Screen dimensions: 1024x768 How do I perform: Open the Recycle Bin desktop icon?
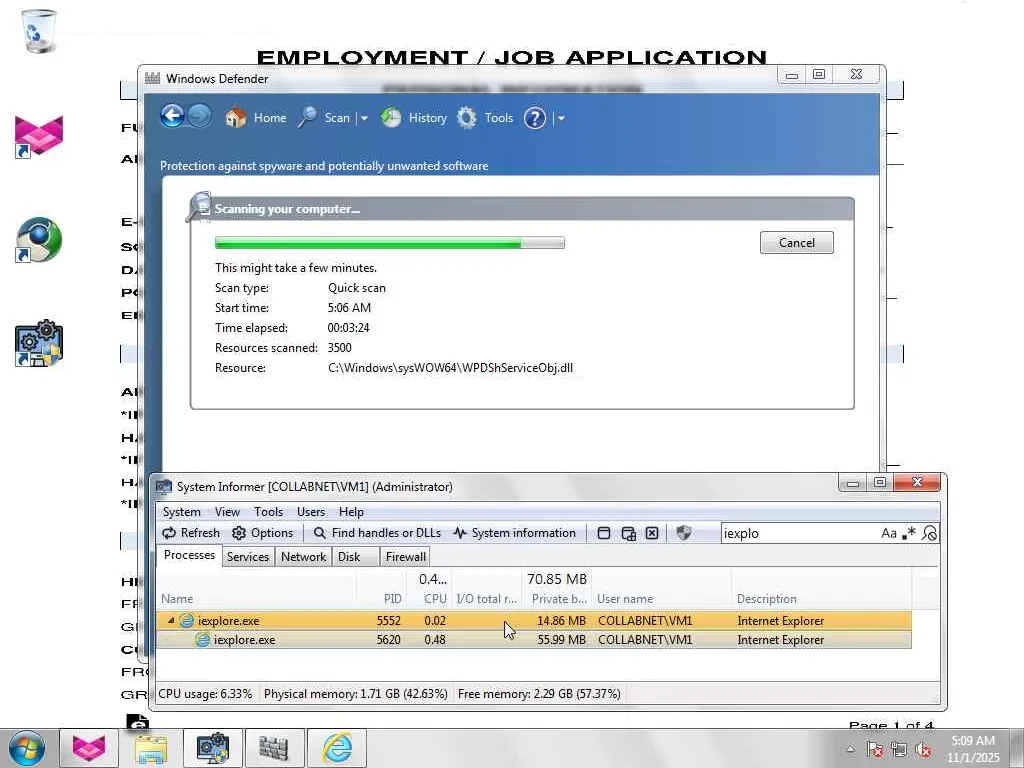tap(39, 31)
